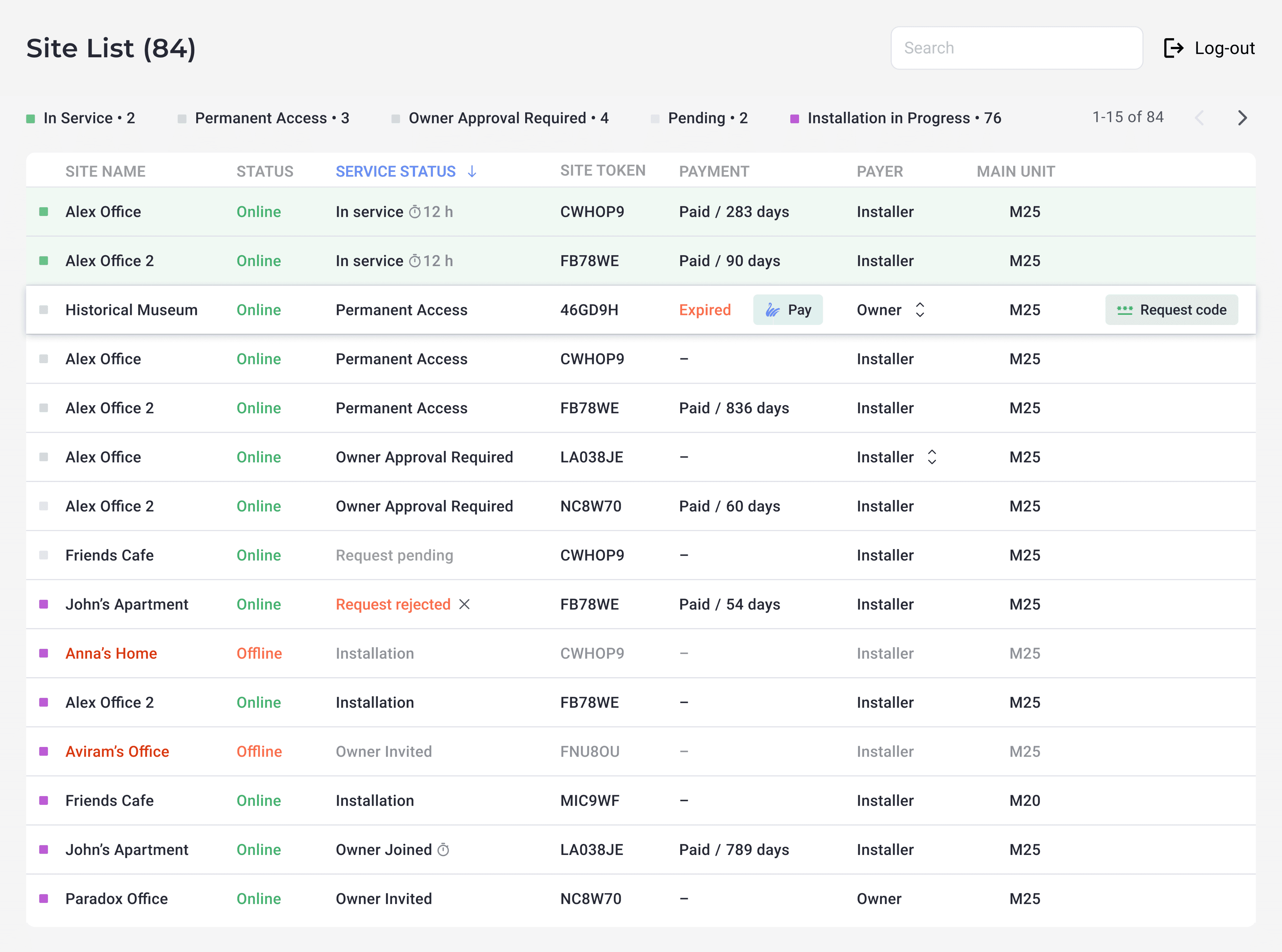
Task: Dismiss Request rejected with X icon
Action: 464,604
